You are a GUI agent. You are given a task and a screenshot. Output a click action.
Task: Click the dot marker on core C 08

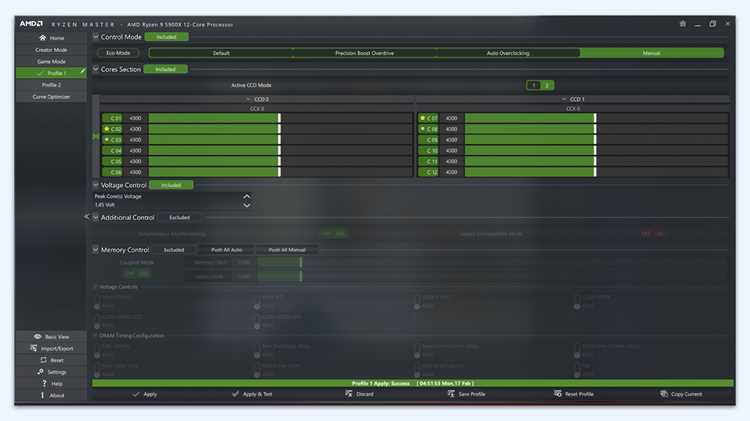point(422,129)
